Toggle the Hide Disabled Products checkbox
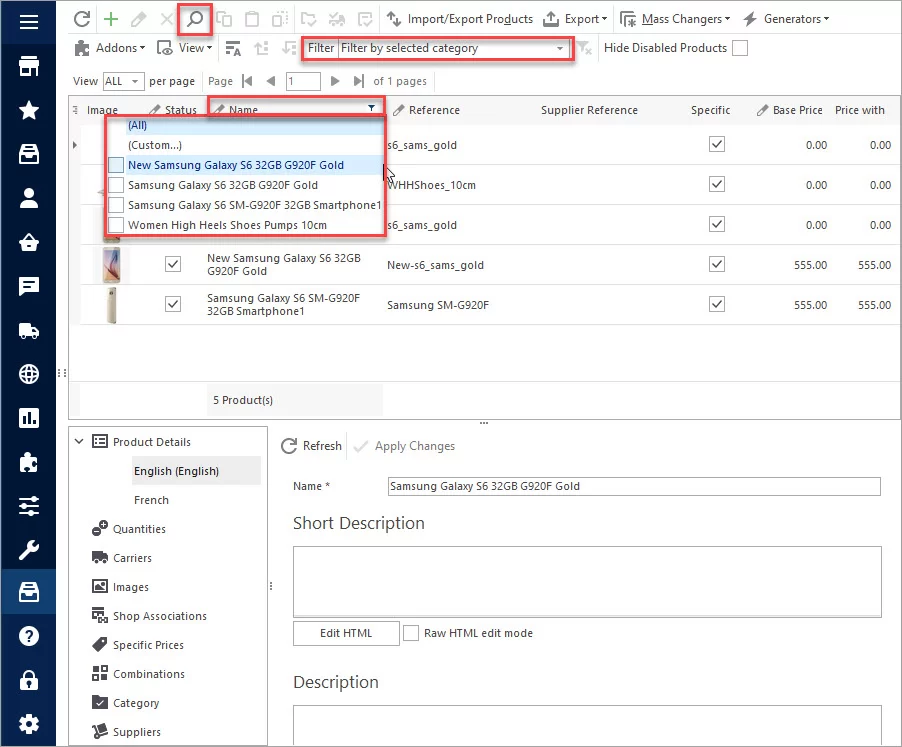The image size is (902, 747). tap(740, 48)
